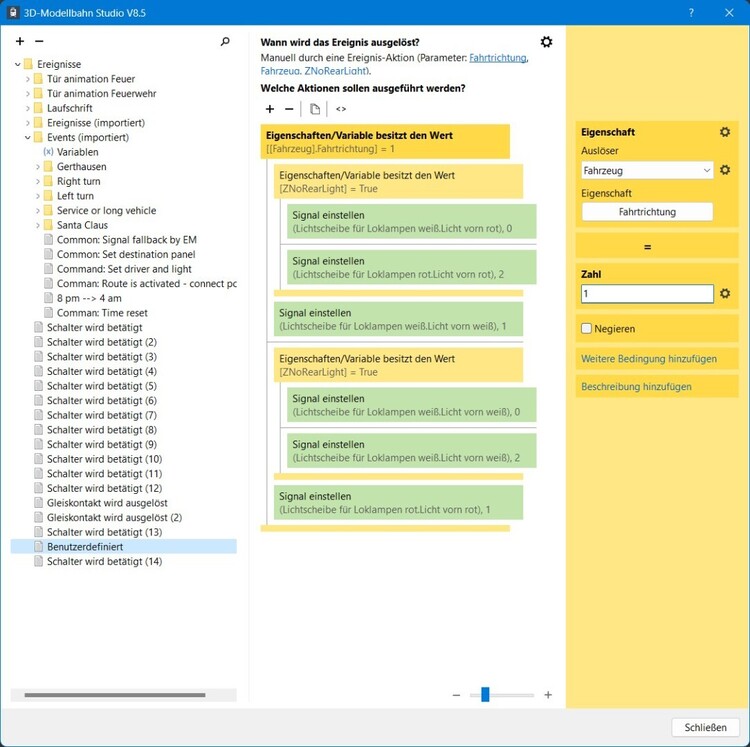The height and width of the screenshot is (747, 750).
Task: Select Common: Set destination panel event
Action: 126,254
